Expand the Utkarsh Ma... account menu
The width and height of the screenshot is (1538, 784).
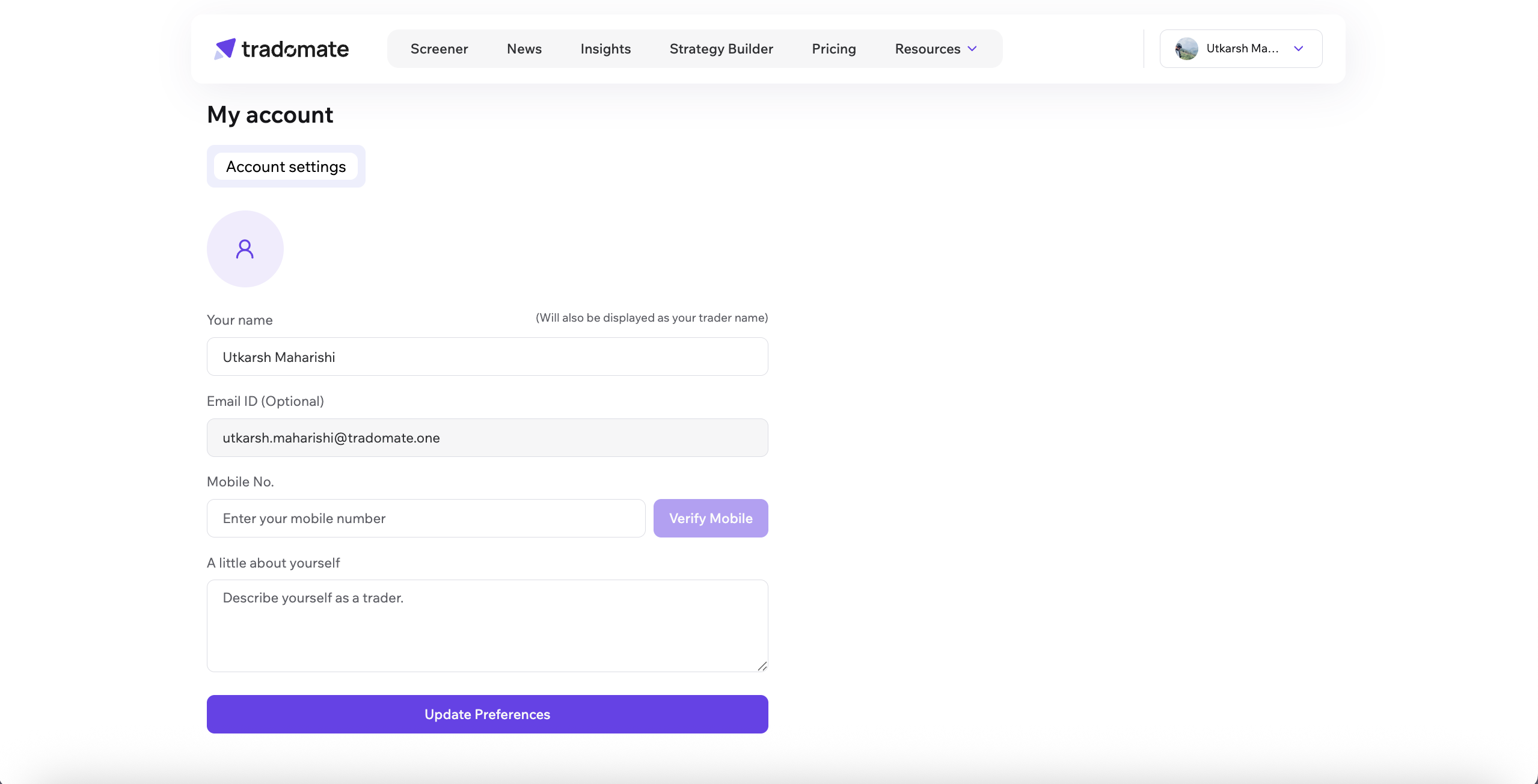[x=1240, y=49]
